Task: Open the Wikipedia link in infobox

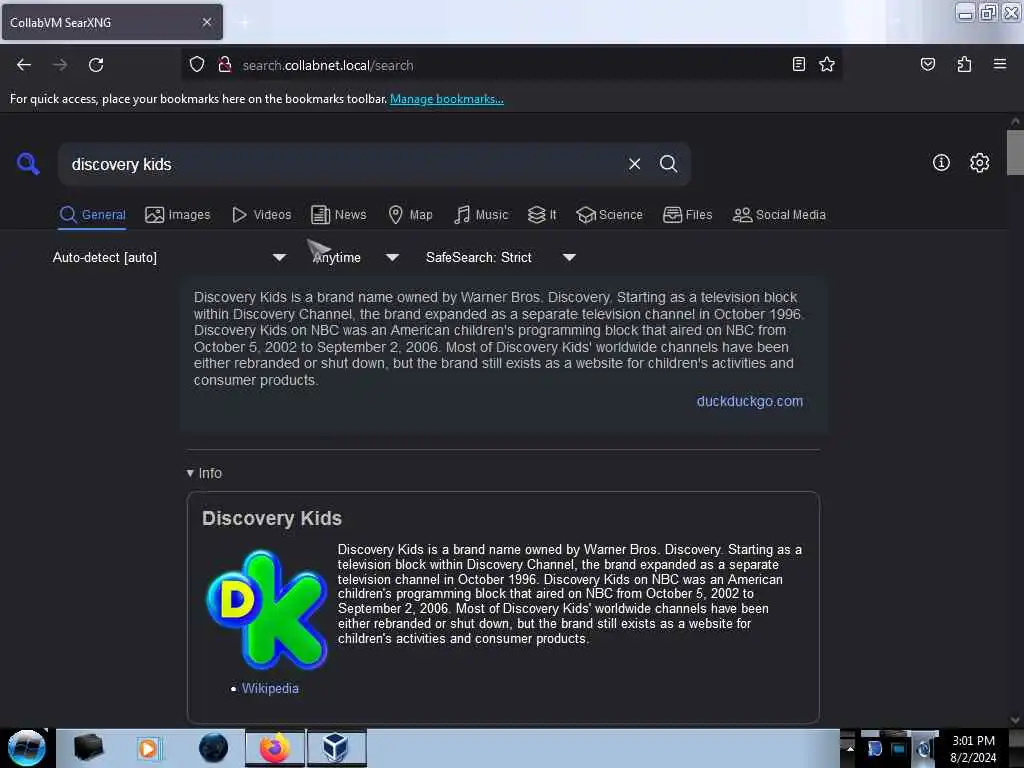Action: (x=270, y=688)
